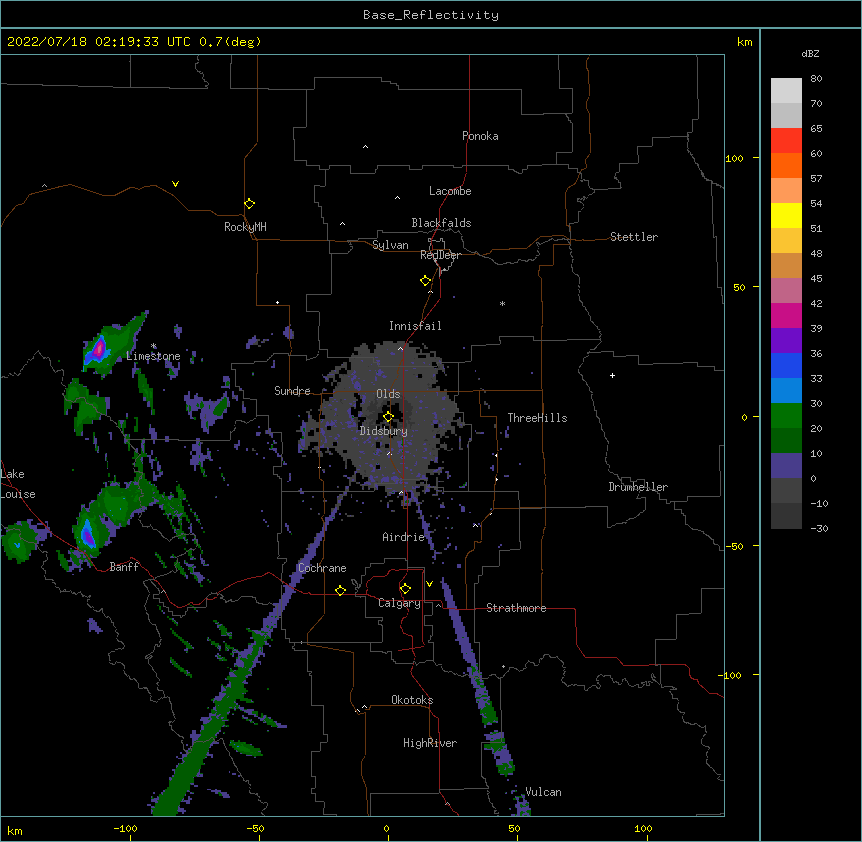This screenshot has width=862, height=842.
Task: Click the Strathmore city label
Action: 516,608
